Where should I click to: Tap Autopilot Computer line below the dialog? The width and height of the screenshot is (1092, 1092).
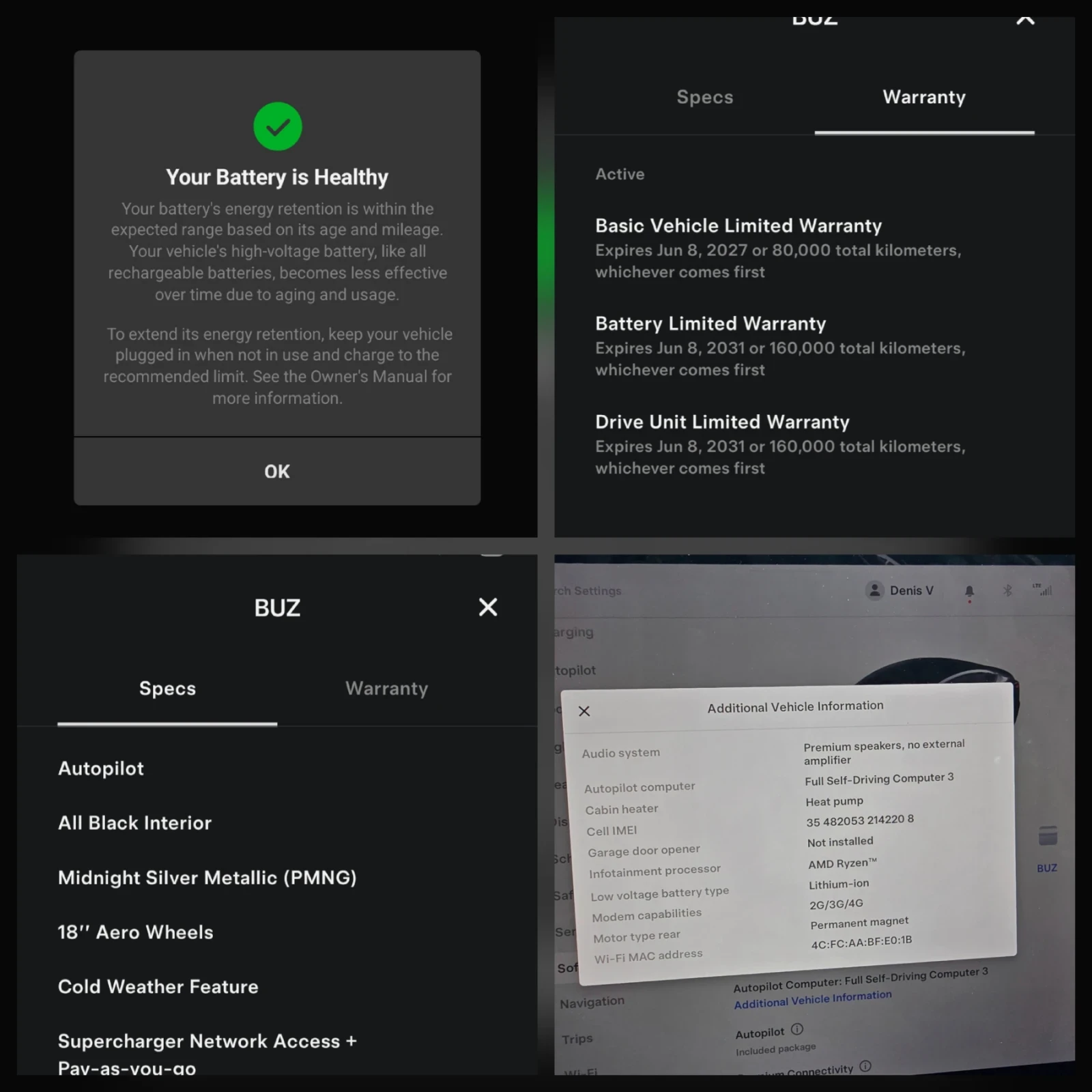(860, 979)
